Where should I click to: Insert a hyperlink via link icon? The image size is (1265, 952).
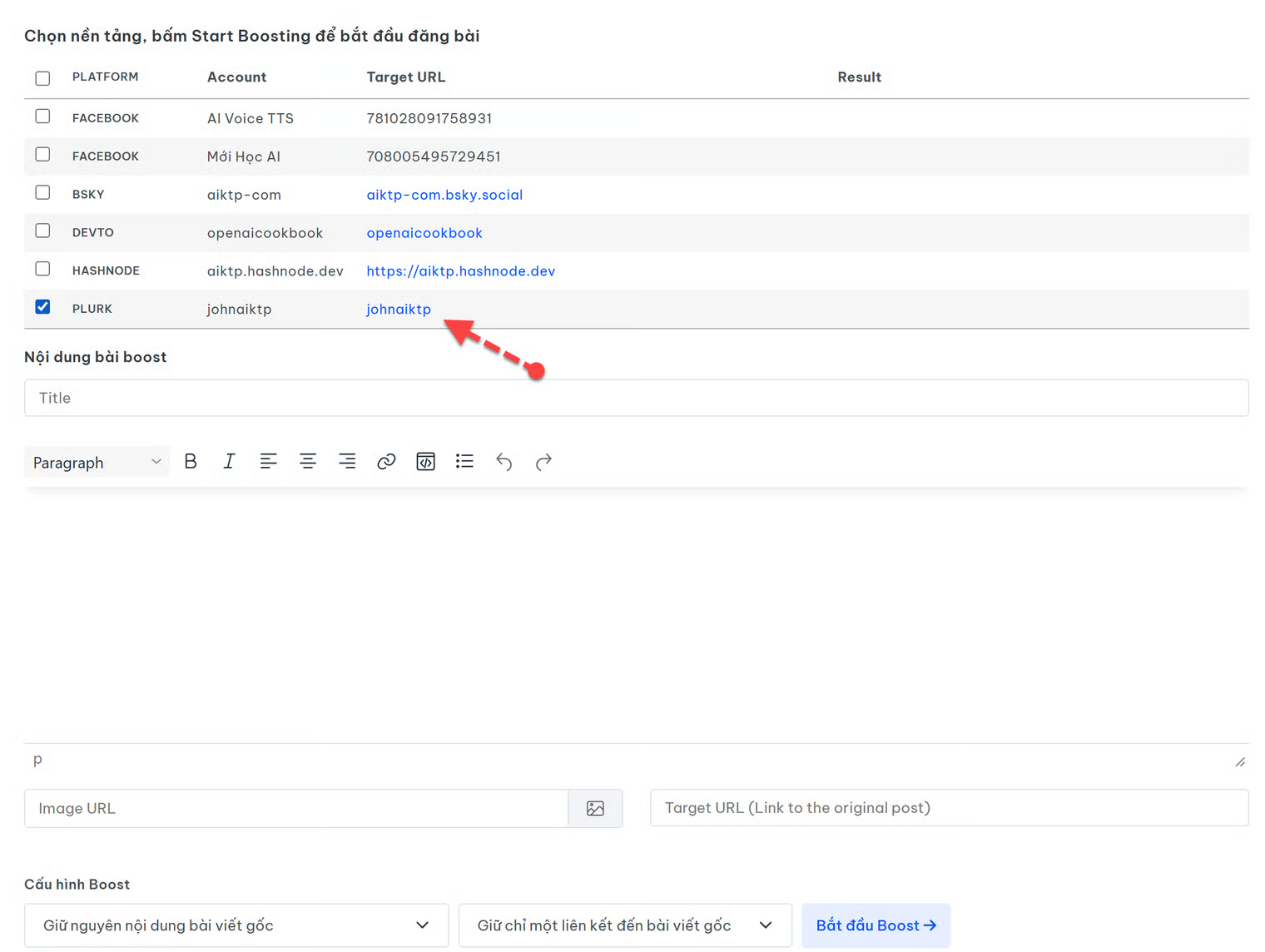[386, 461]
